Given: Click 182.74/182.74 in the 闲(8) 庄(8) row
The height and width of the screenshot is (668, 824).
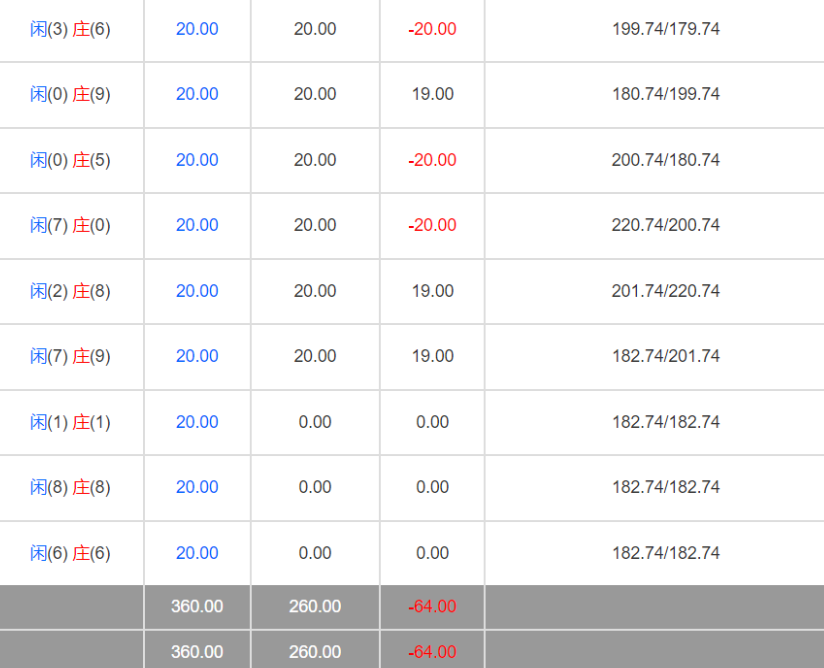Looking at the screenshot, I should [666, 487].
